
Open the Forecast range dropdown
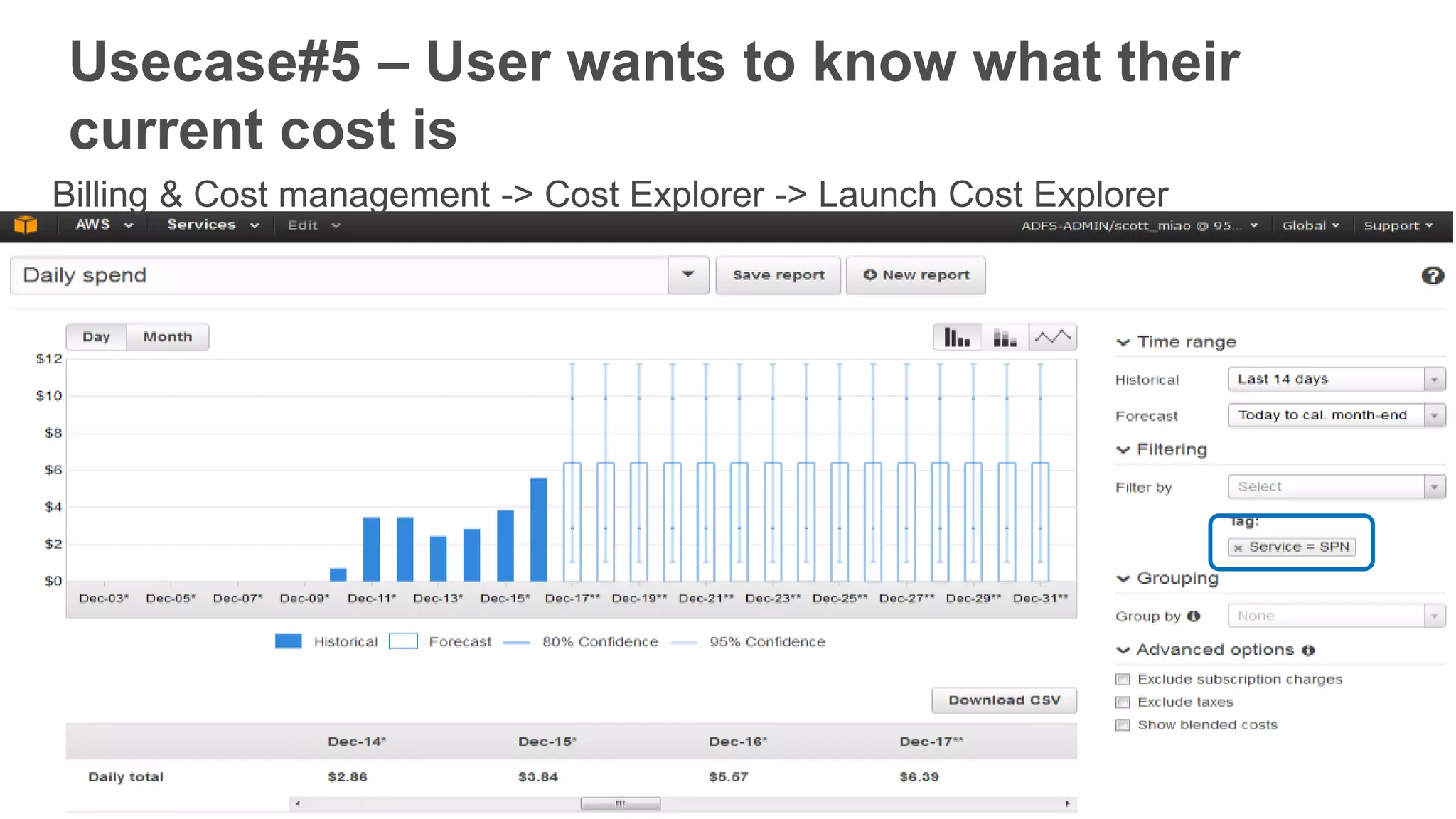point(1337,415)
